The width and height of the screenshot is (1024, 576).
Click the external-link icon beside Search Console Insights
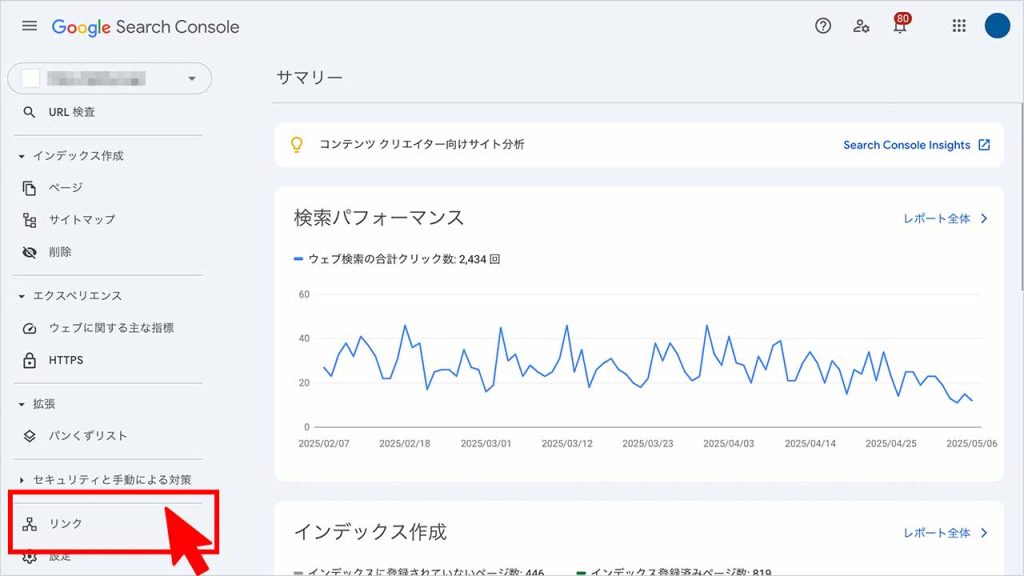click(984, 145)
